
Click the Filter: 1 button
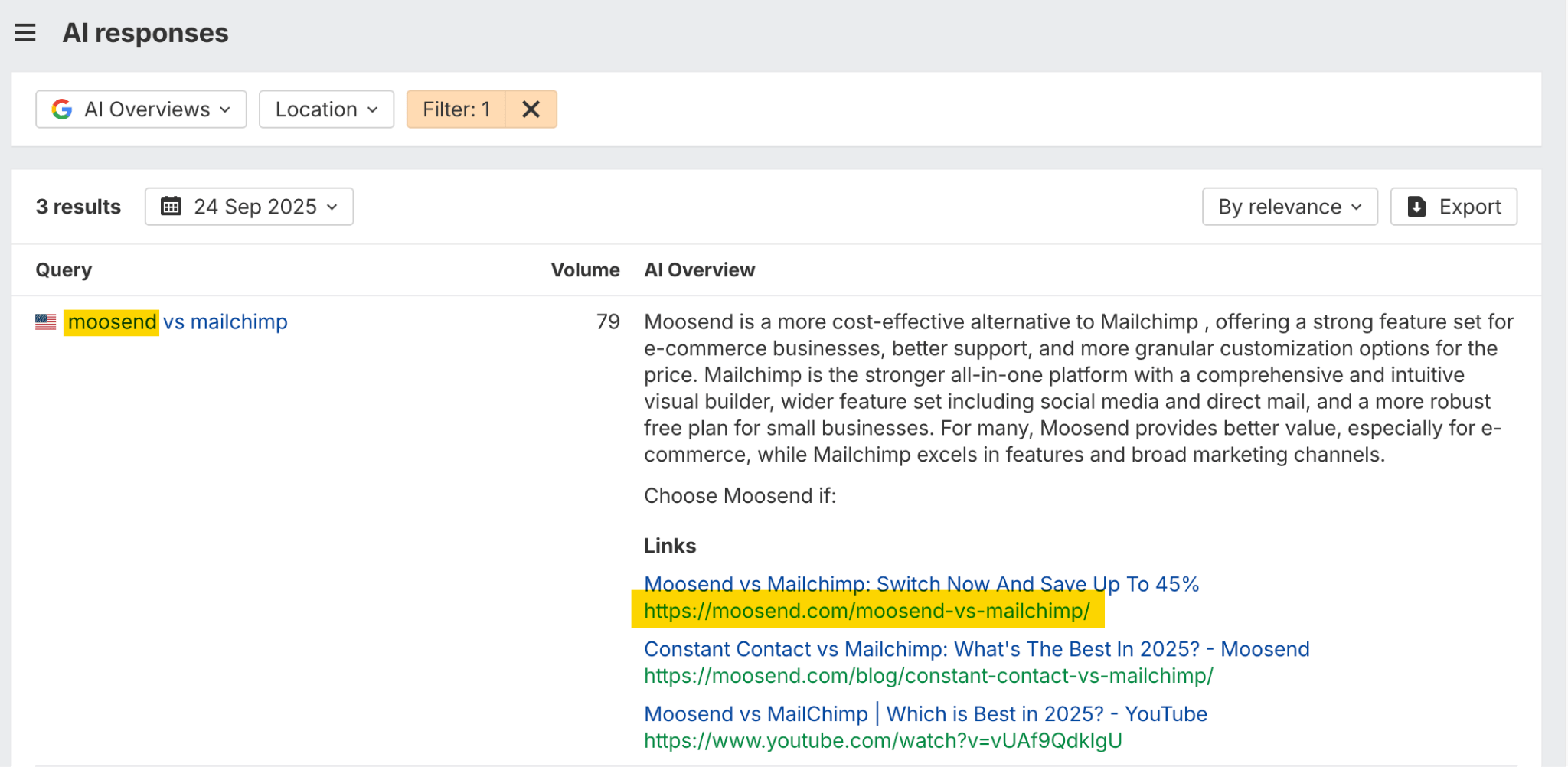click(x=456, y=109)
